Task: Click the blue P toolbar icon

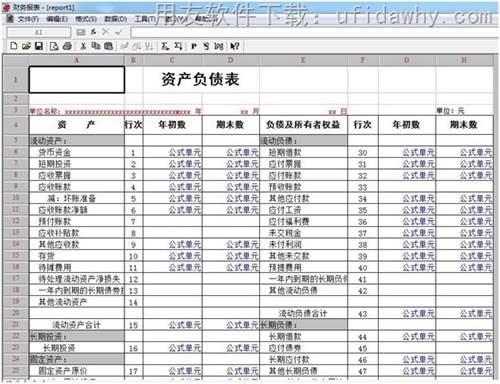Action: pyautogui.click(x=194, y=46)
